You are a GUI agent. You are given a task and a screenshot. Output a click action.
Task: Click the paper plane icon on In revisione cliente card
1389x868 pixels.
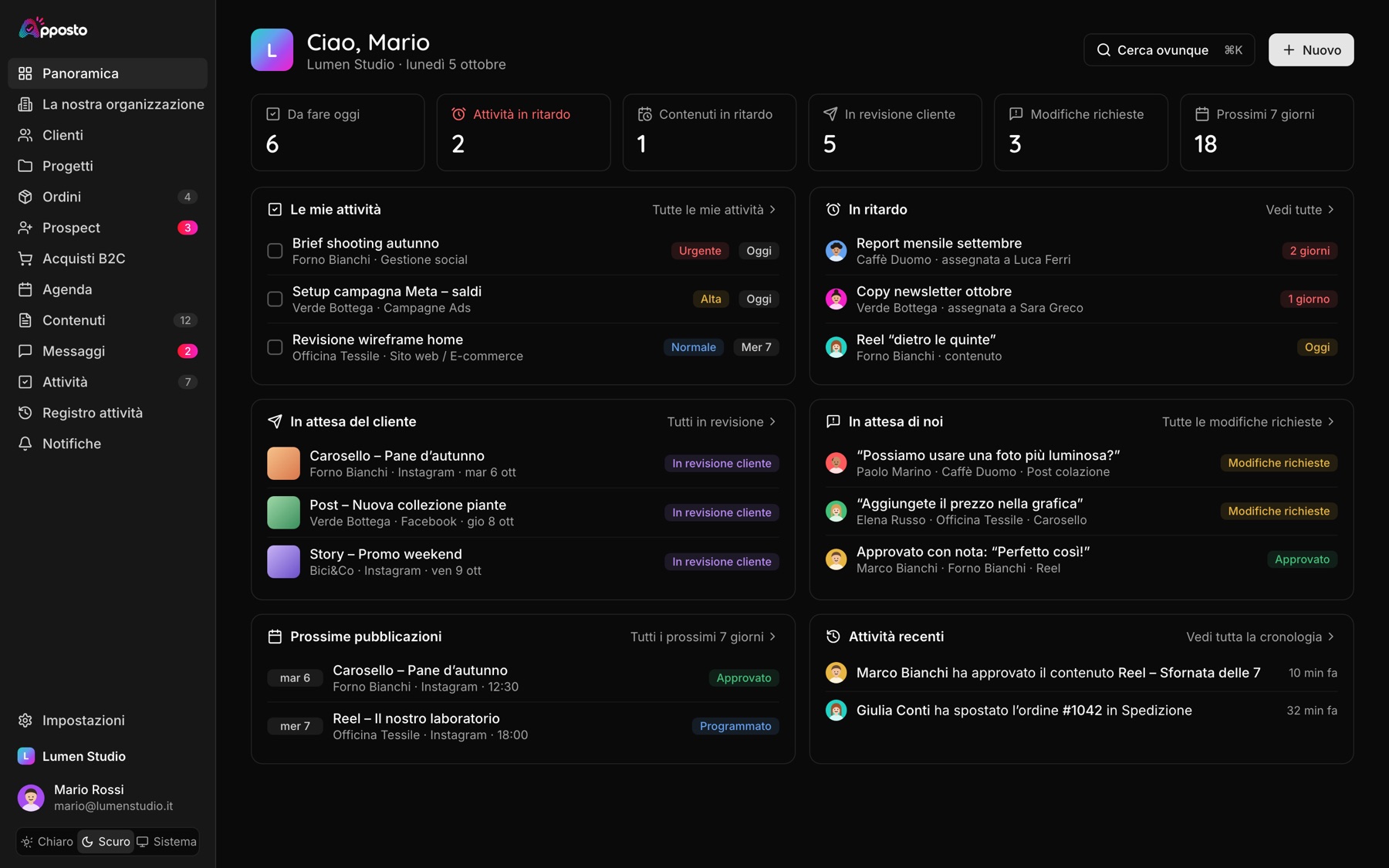[x=830, y=114]
